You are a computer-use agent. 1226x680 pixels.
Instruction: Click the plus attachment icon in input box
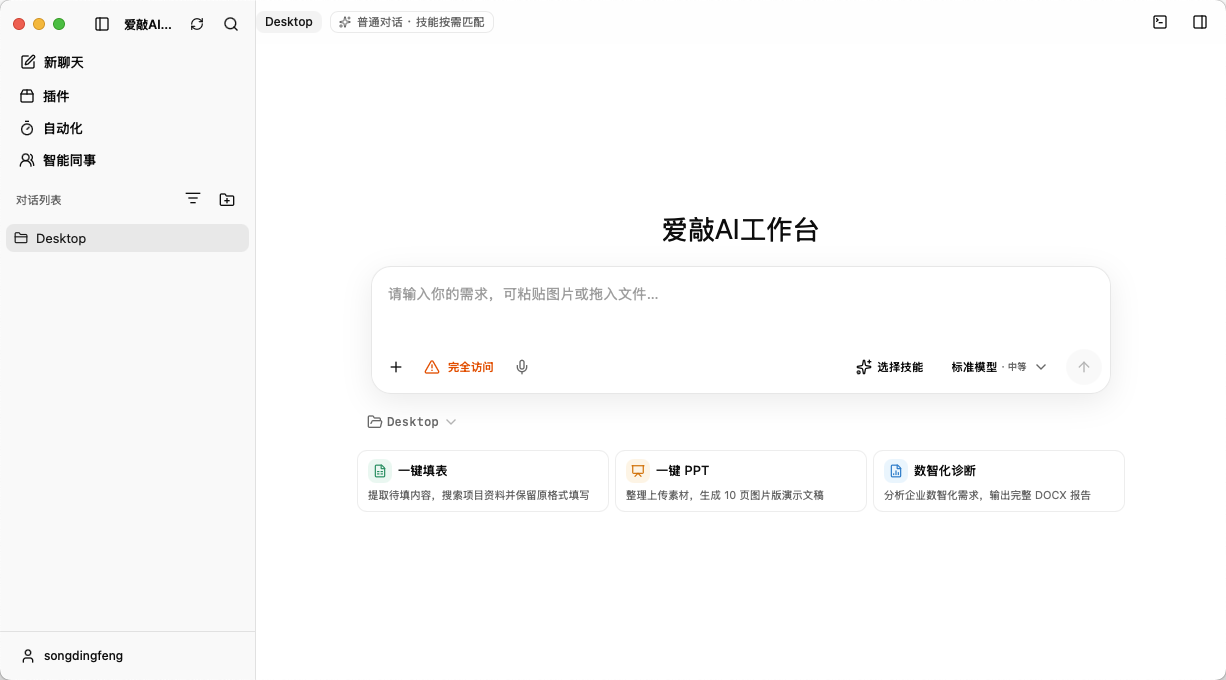pos(396,367)
